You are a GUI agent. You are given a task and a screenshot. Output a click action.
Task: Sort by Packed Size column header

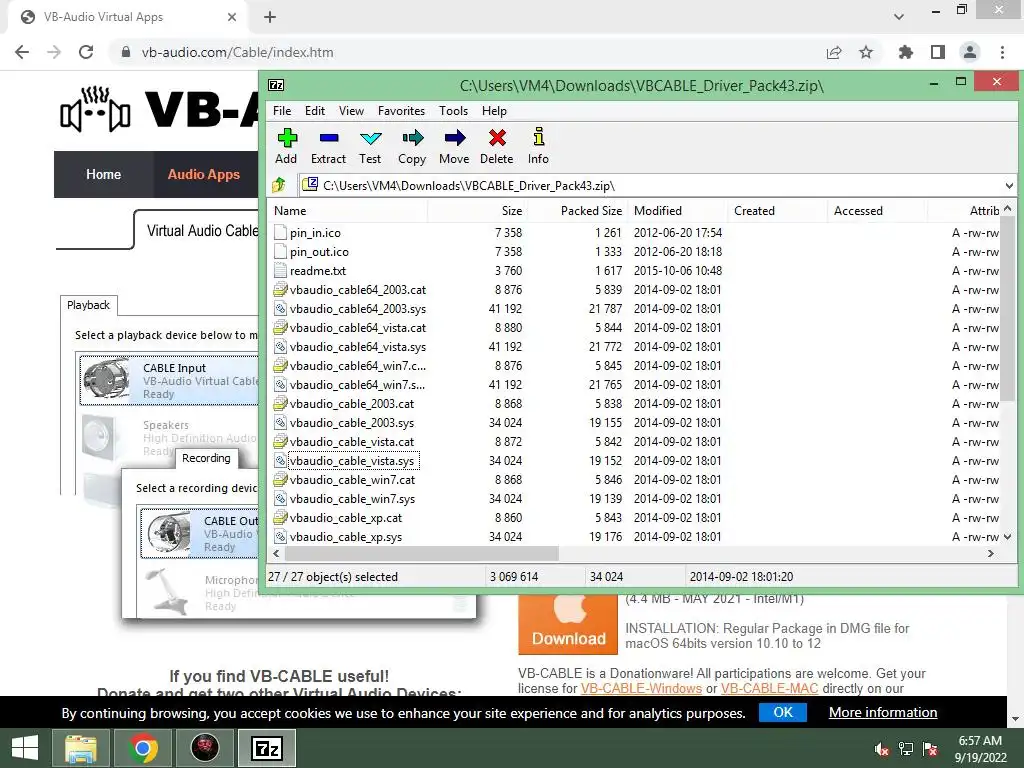[x=578, y=211]
